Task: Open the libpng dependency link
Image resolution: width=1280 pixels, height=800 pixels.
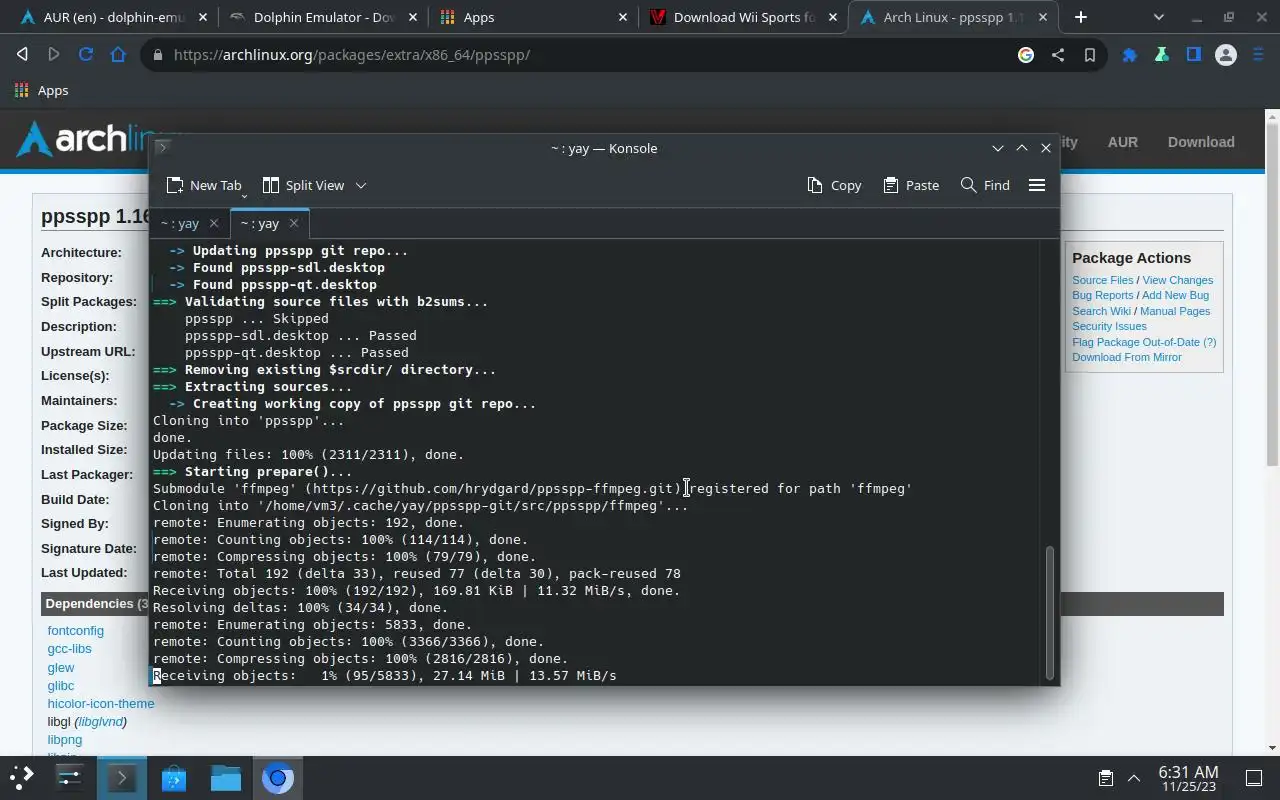Action: pyautogui.click(x=64, y=739)
